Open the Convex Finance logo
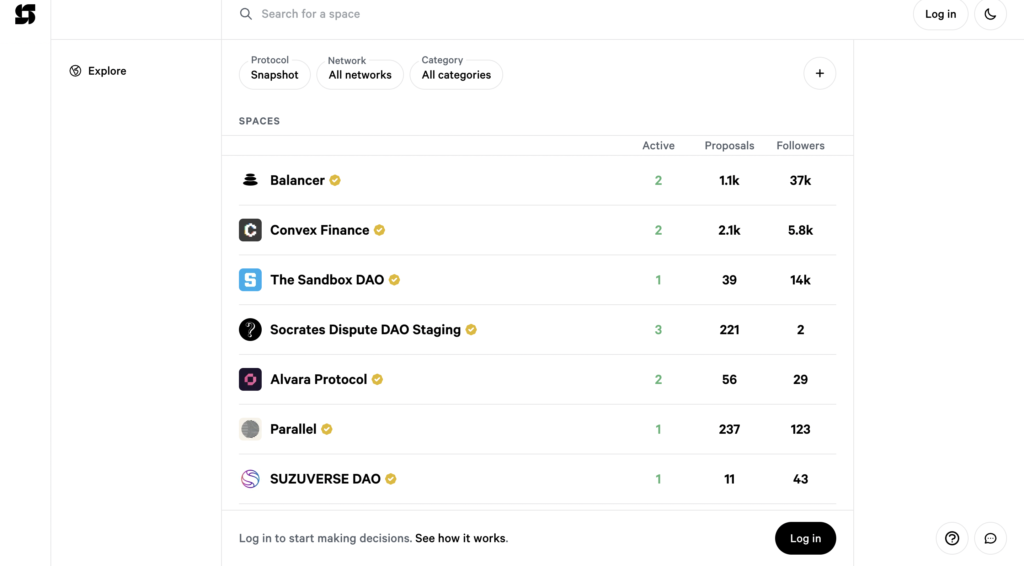 [250, 230]
